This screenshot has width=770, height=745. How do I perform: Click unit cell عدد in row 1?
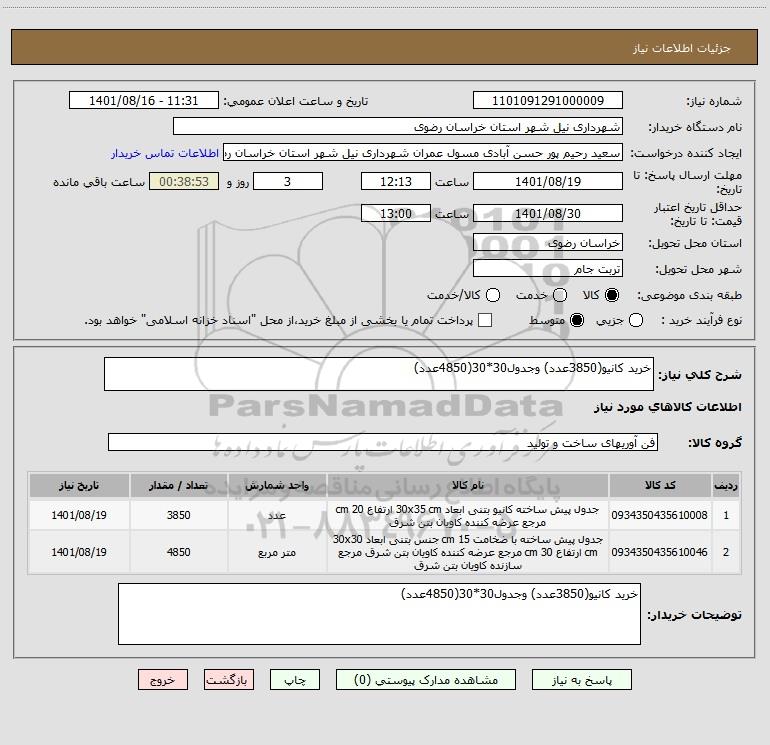pos(277,515)
